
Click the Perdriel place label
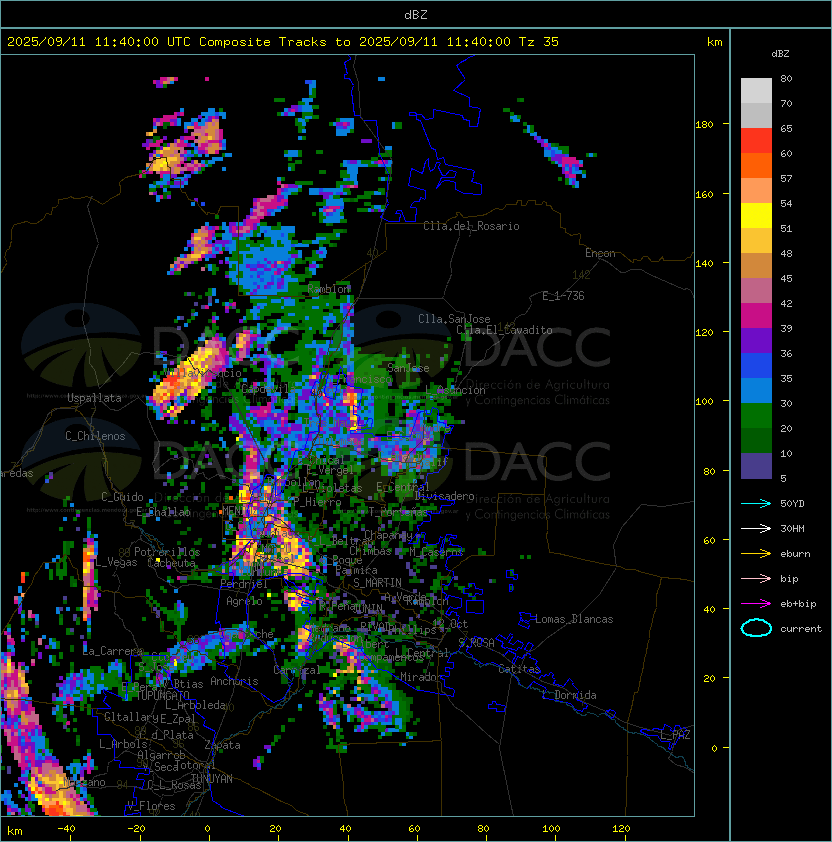click(x=243, y=584)
